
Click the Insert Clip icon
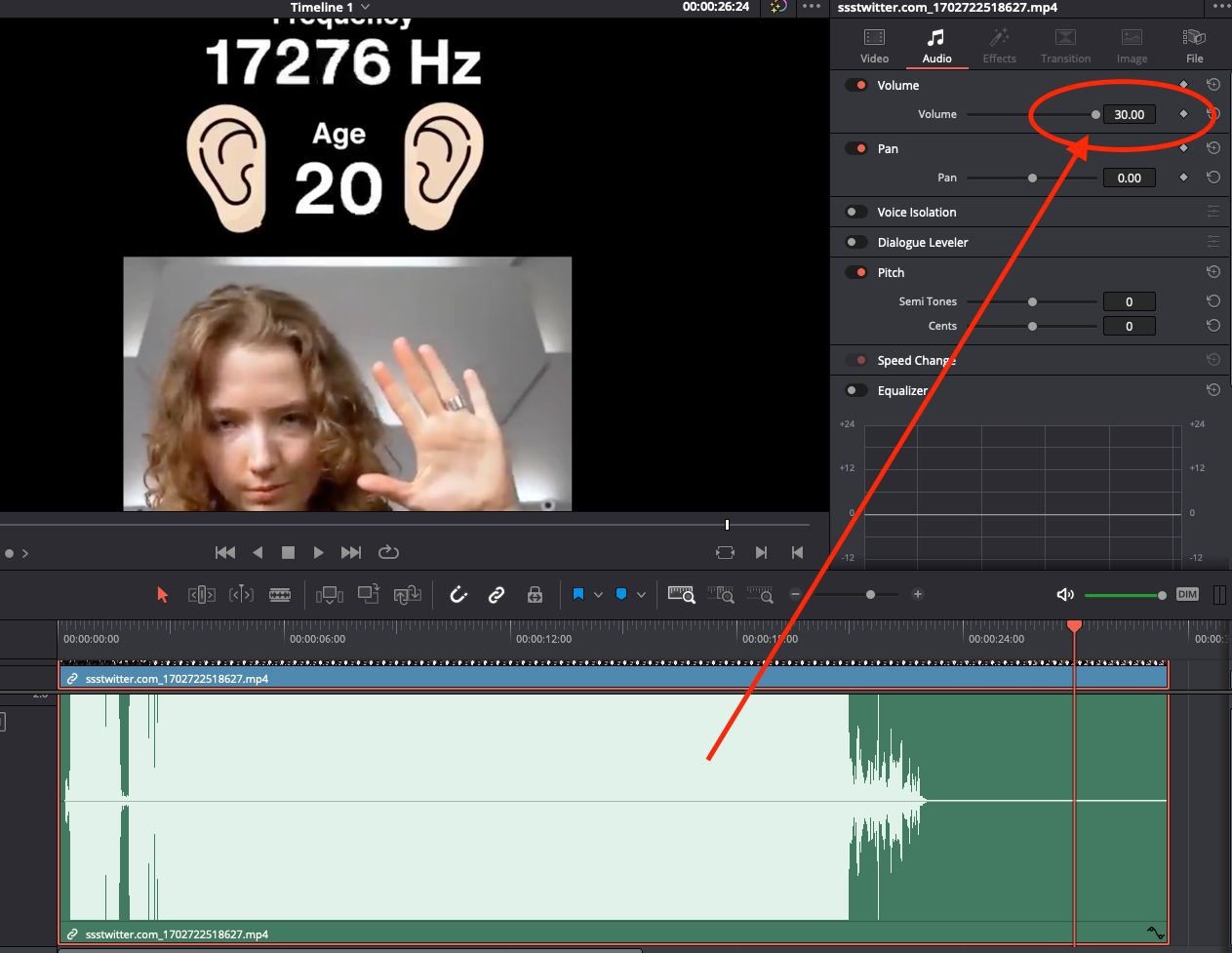pos(330,594)
